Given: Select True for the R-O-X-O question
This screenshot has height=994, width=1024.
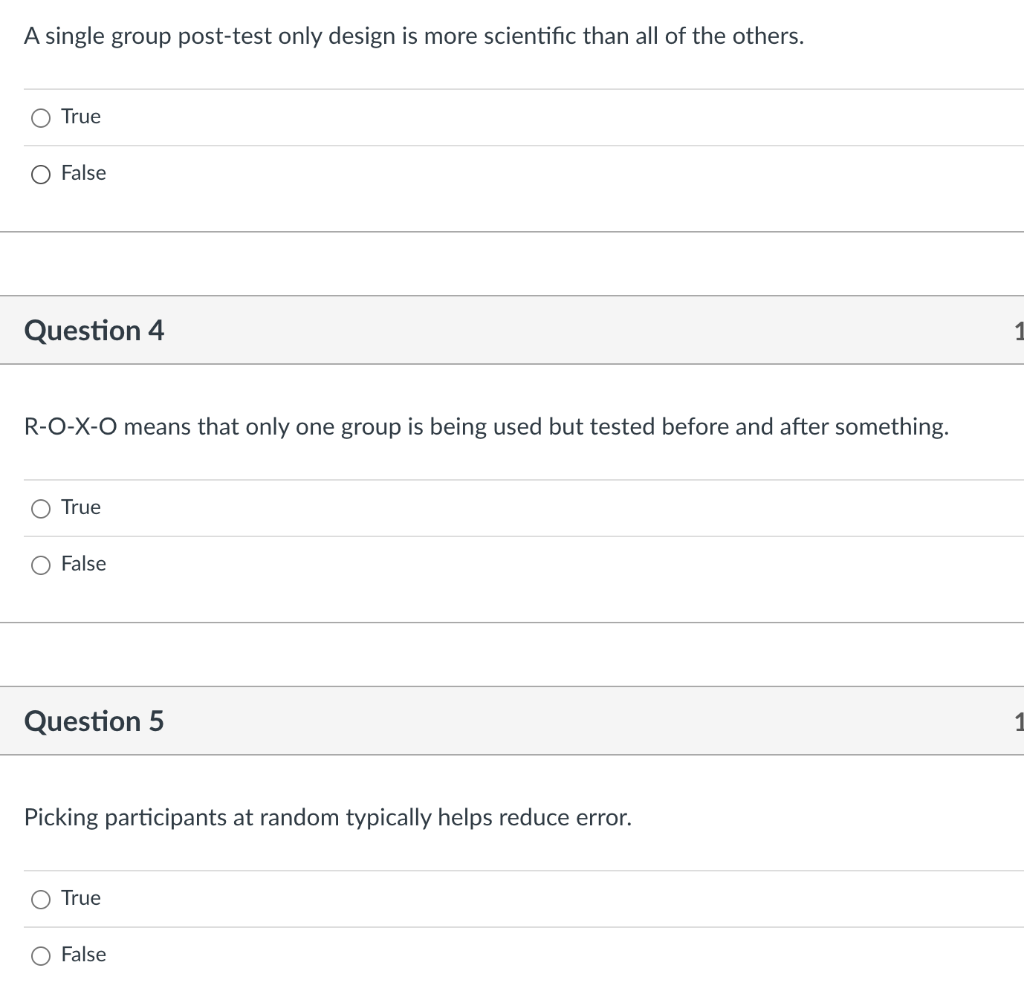Looking at the screenshot, I should pyautogui.click(x=40, y=508).
